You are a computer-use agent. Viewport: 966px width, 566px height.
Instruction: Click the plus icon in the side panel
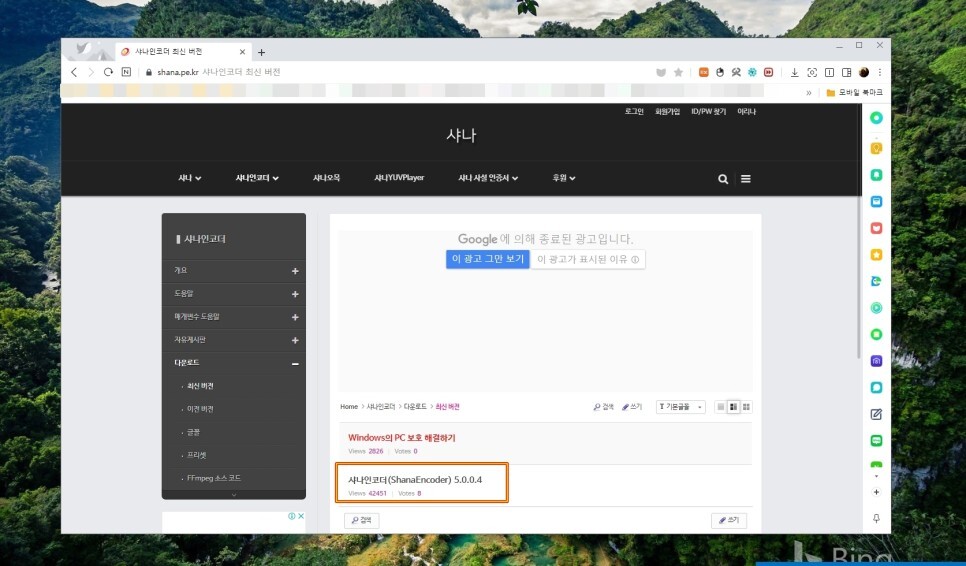[x=876, y=492]
